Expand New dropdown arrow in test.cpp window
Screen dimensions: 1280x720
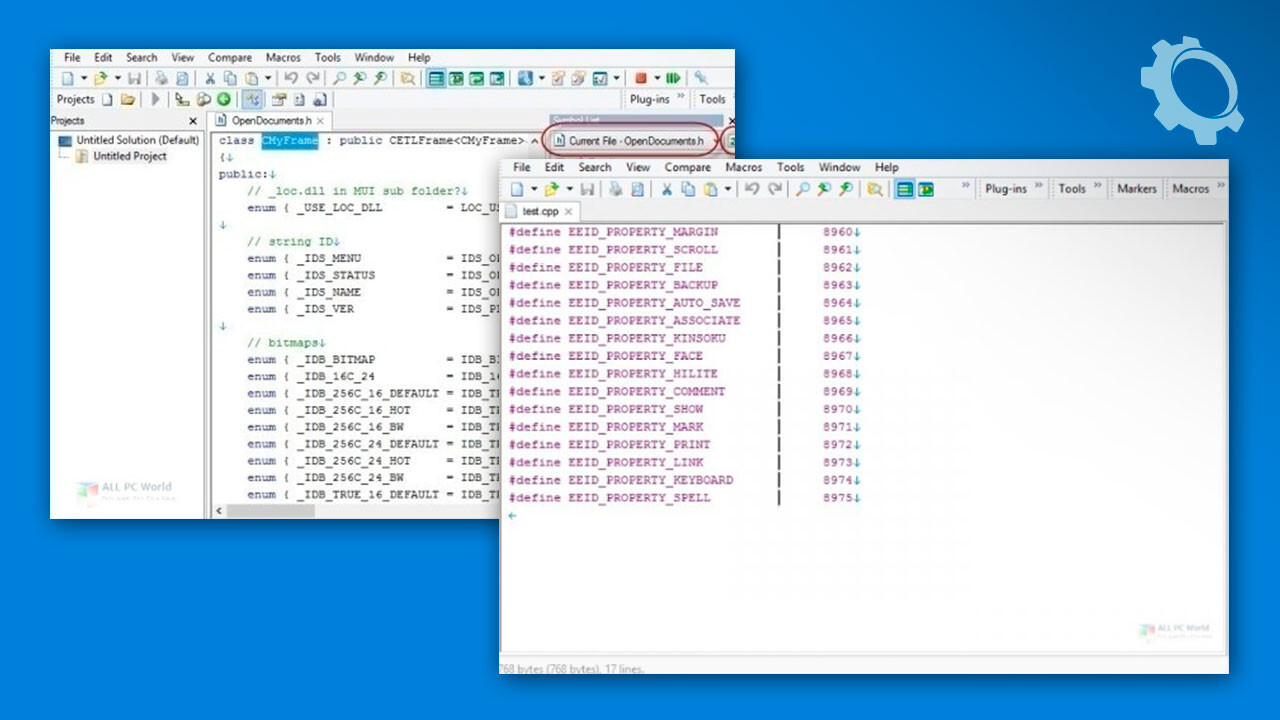[534, 189]
